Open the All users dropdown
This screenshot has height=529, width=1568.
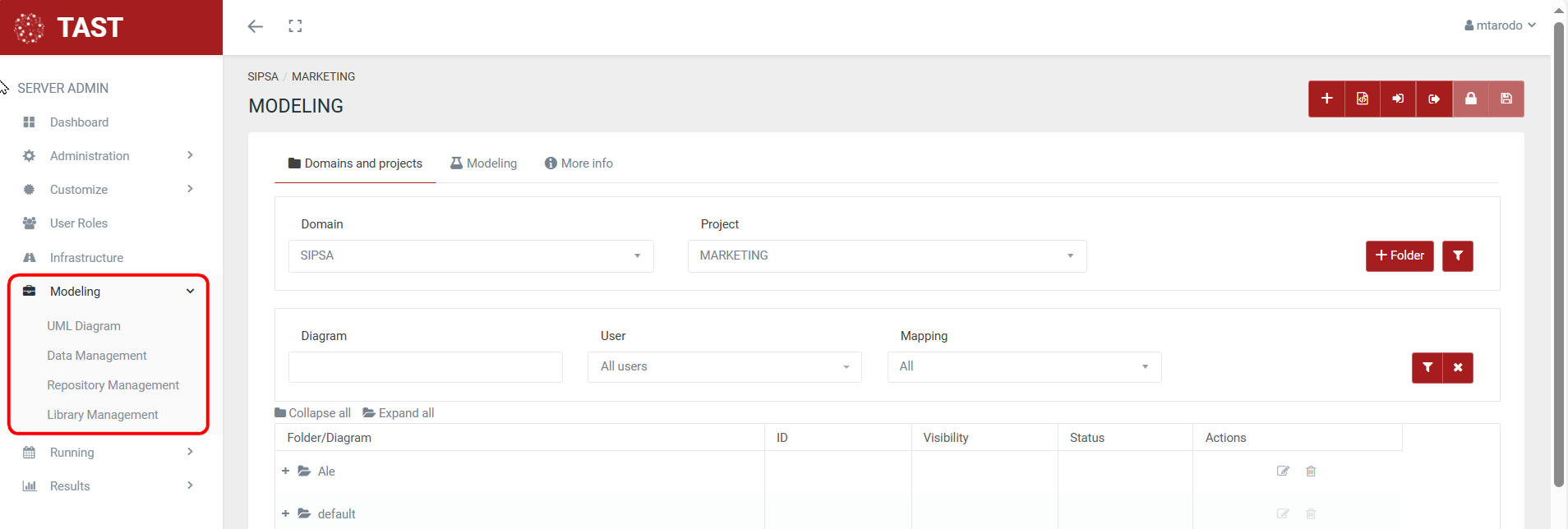(724, 367)
